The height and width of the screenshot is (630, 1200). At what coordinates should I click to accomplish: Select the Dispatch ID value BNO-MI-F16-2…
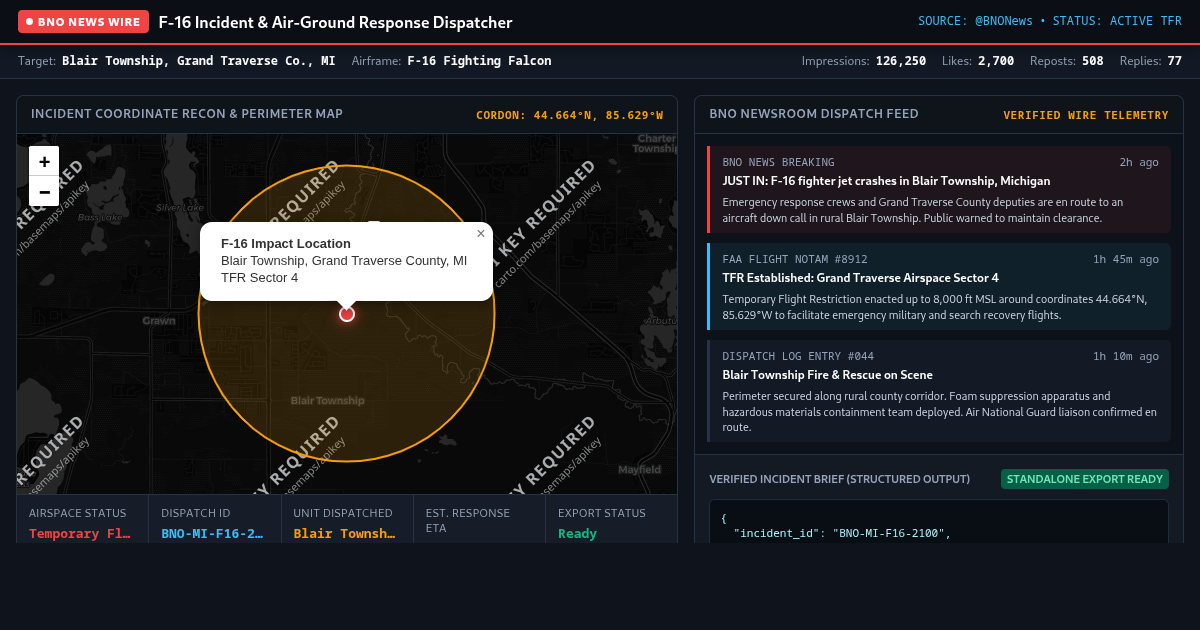[212, 533]
